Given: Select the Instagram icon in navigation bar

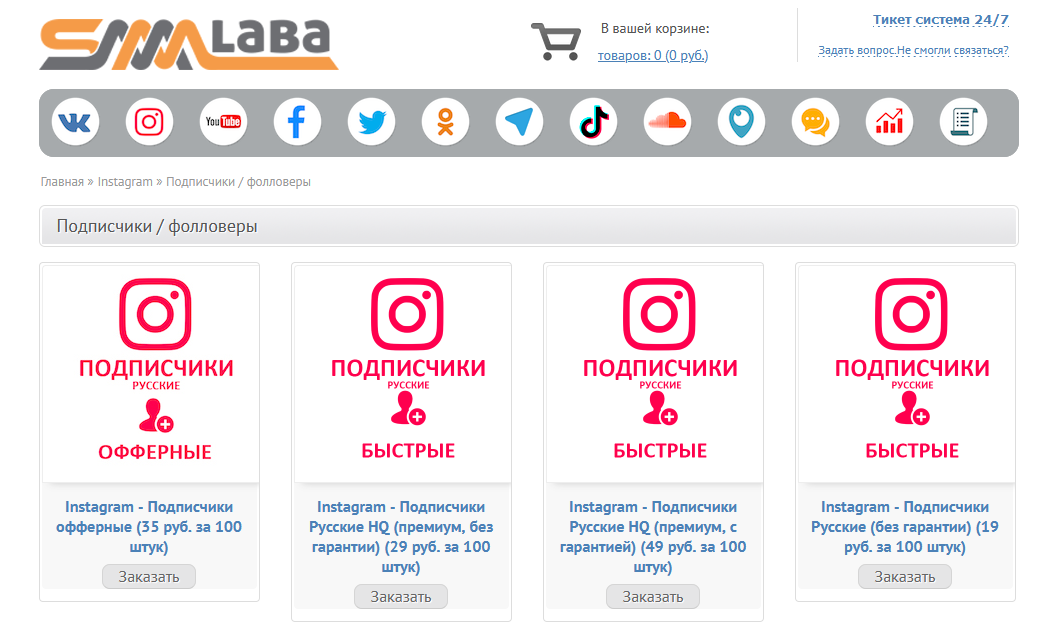Looking at the screenshot, I should [x=150, y=122].
